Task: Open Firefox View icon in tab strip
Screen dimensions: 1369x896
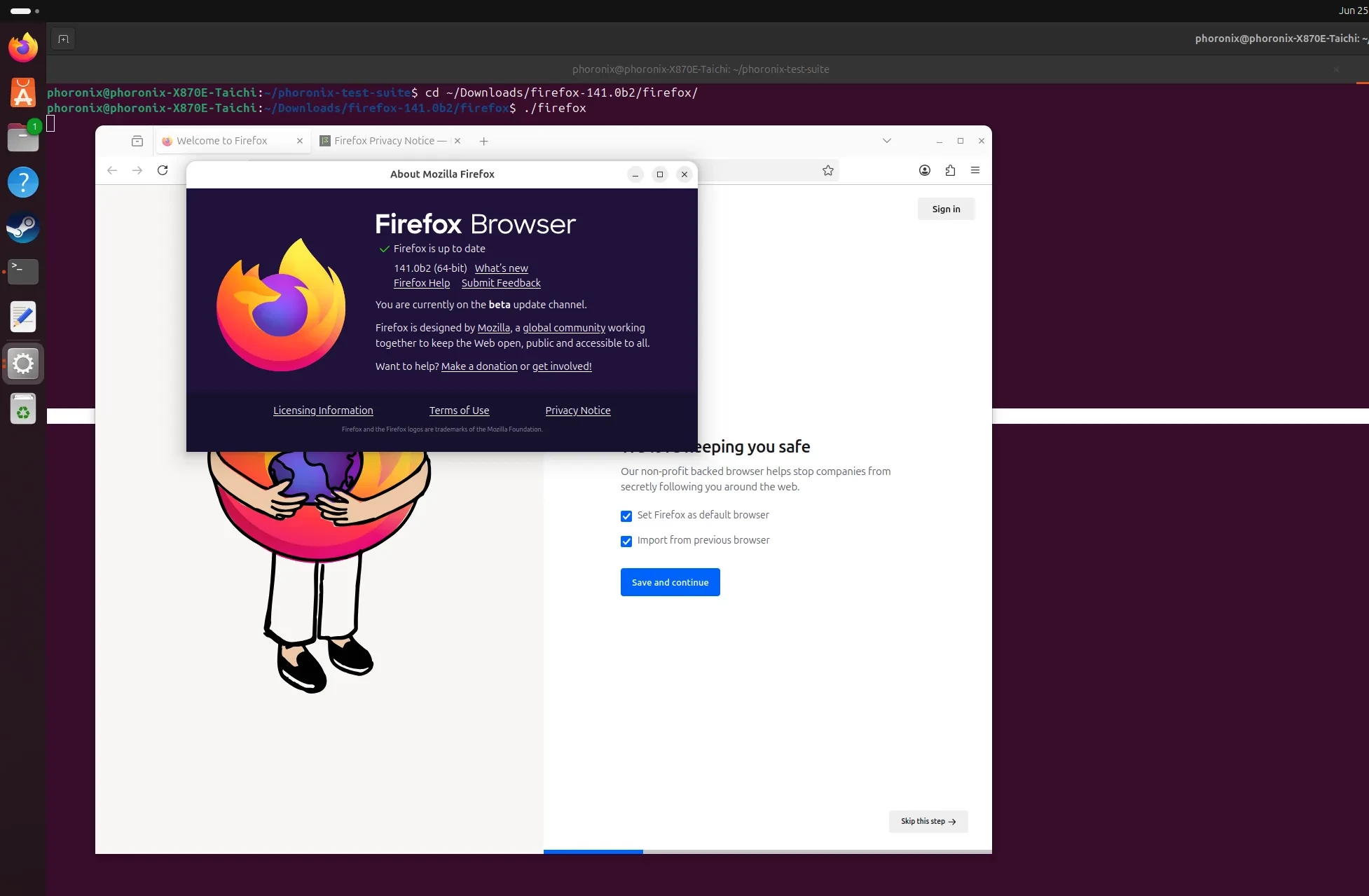Action: [x=137, y=141]
